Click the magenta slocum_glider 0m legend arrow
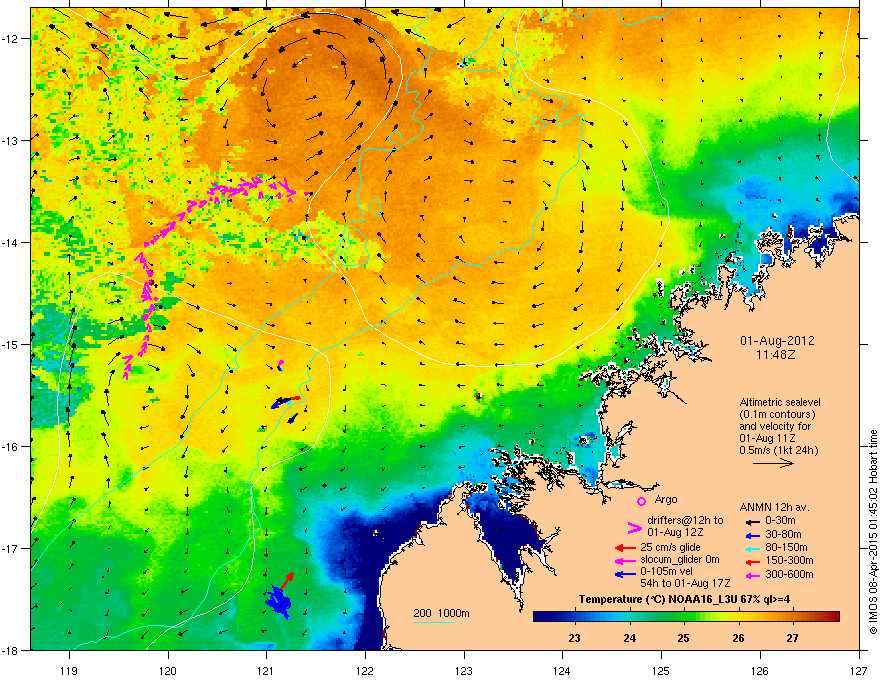The width and height of the screenshot is (880, 680). (625, 561)
